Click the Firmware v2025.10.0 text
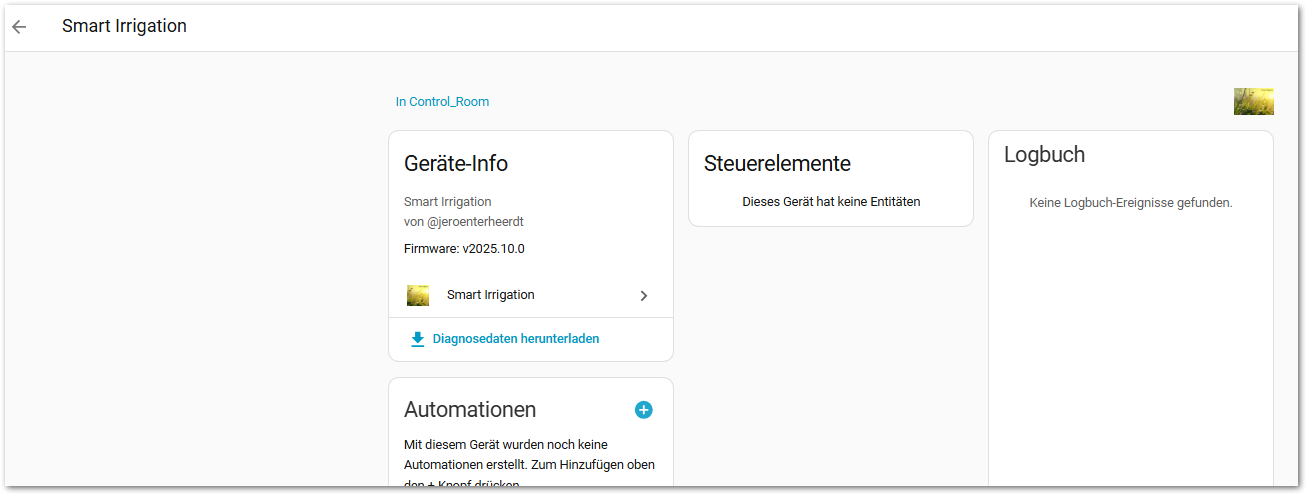The image size is (1307, 495). point(464,249)
